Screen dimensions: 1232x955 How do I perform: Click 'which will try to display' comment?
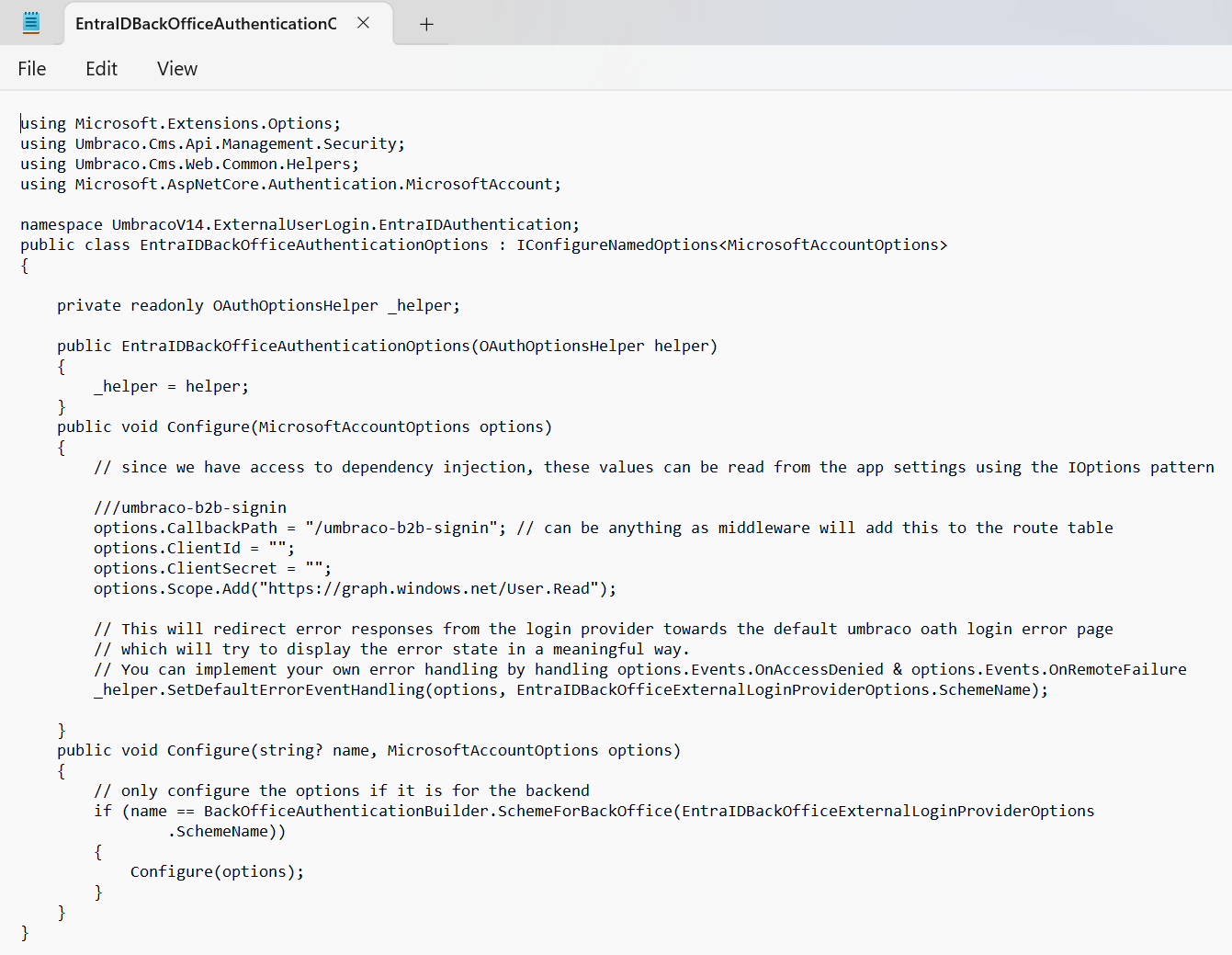(391, 649)
